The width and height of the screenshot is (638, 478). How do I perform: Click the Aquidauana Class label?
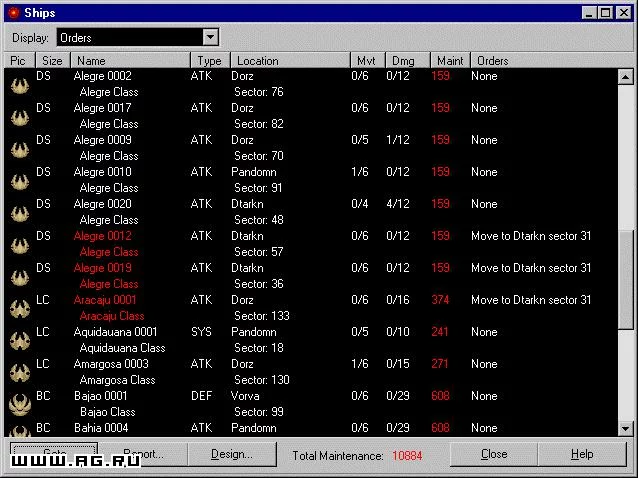[122, 348]
